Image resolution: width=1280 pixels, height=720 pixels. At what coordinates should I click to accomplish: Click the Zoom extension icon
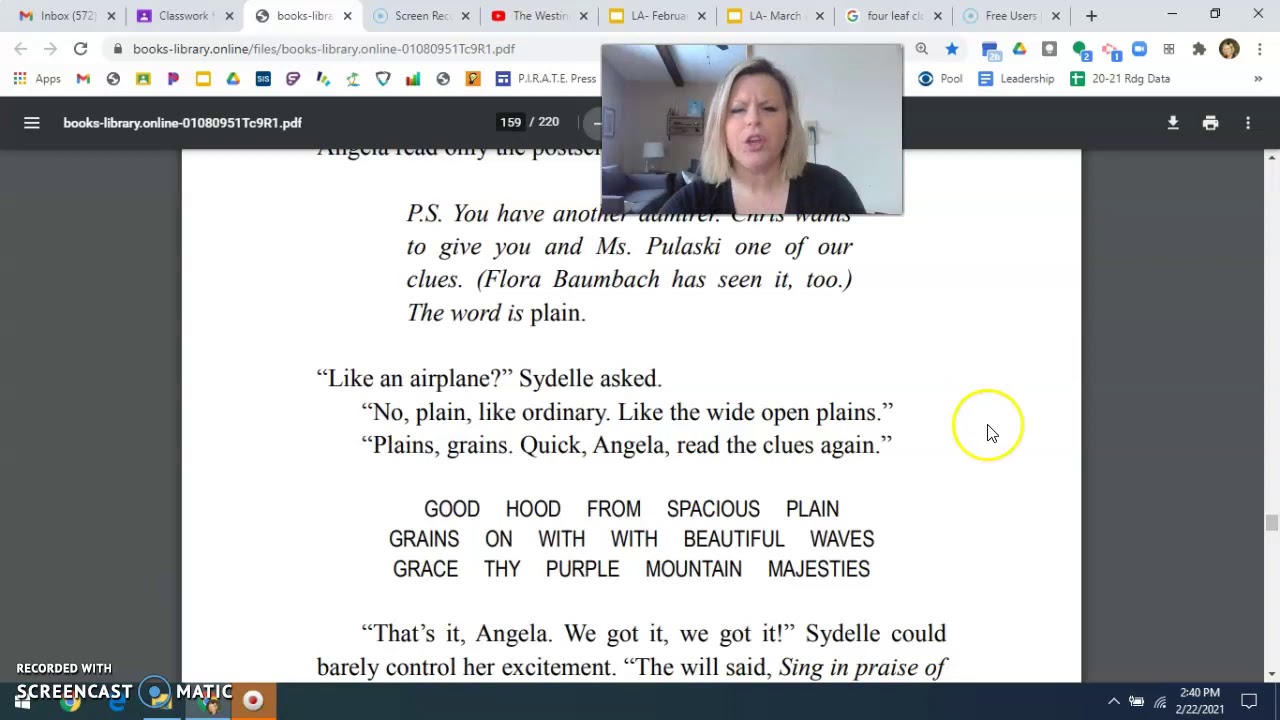tap(1139, 49)
